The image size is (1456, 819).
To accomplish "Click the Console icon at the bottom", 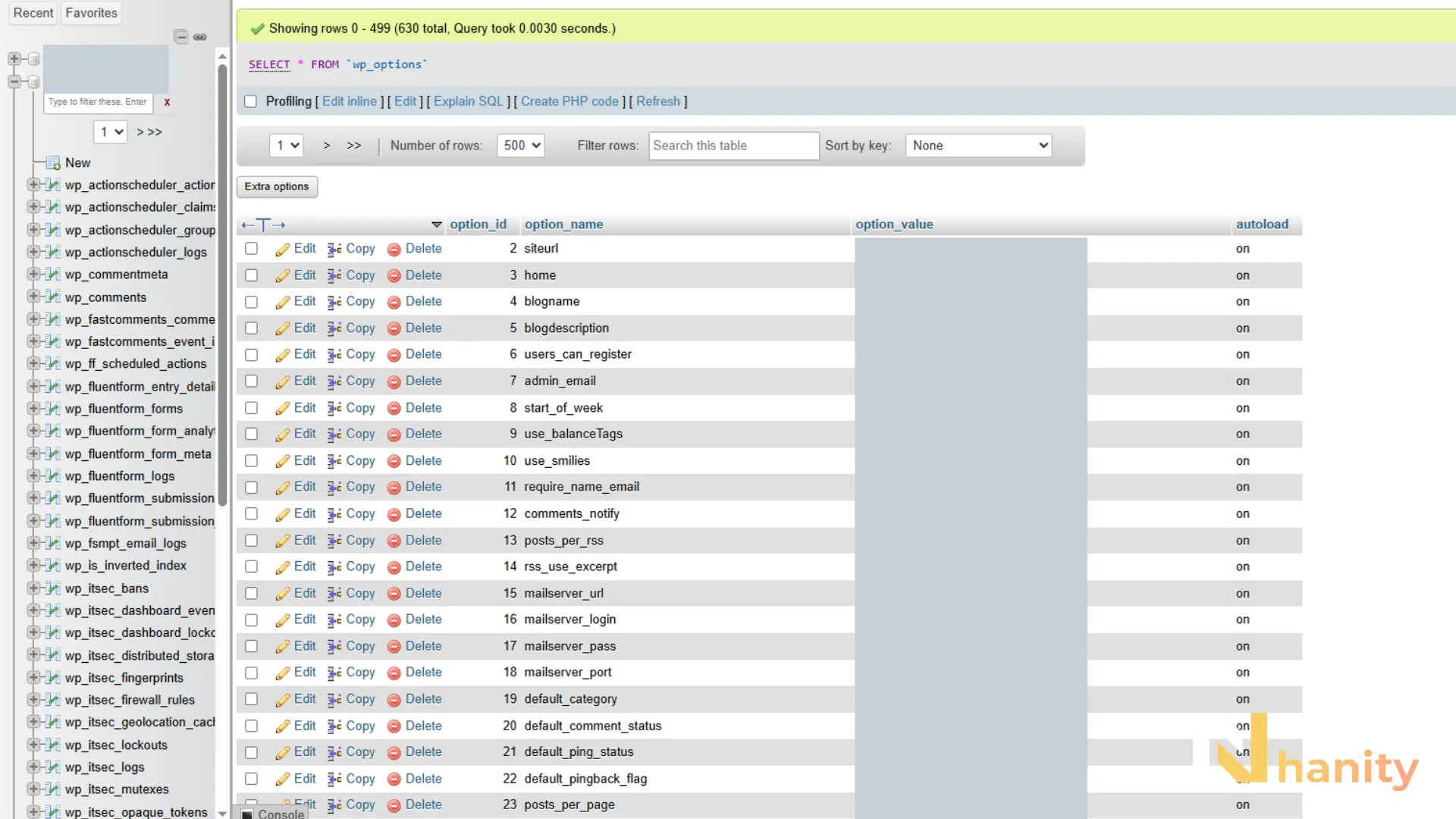I will 247,814.
